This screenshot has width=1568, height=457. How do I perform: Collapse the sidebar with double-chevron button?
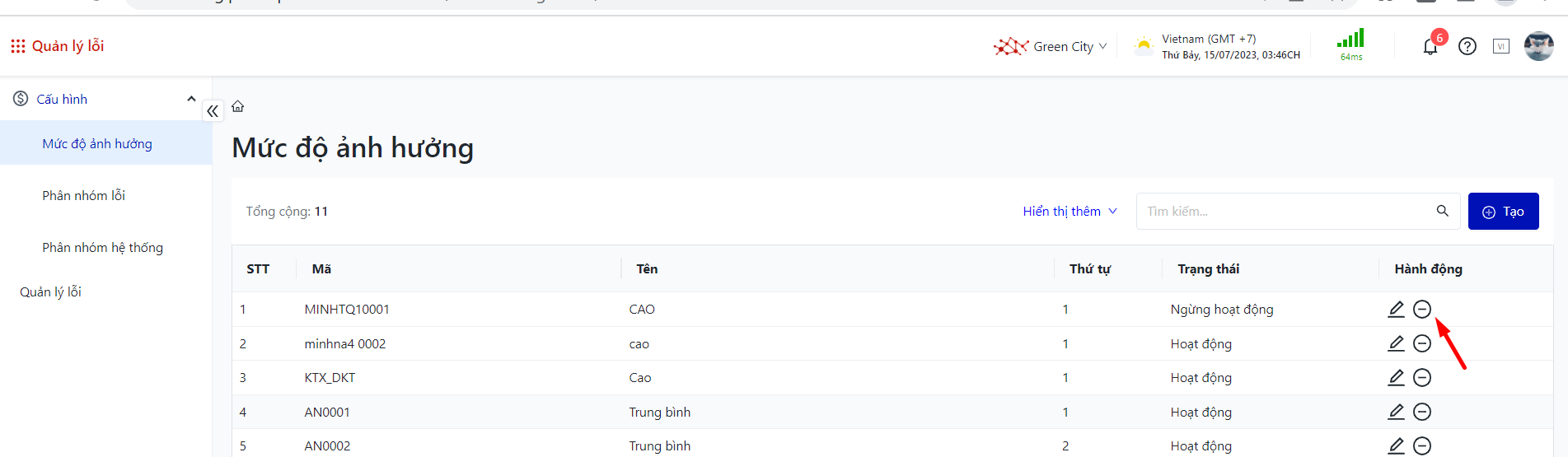213,110
